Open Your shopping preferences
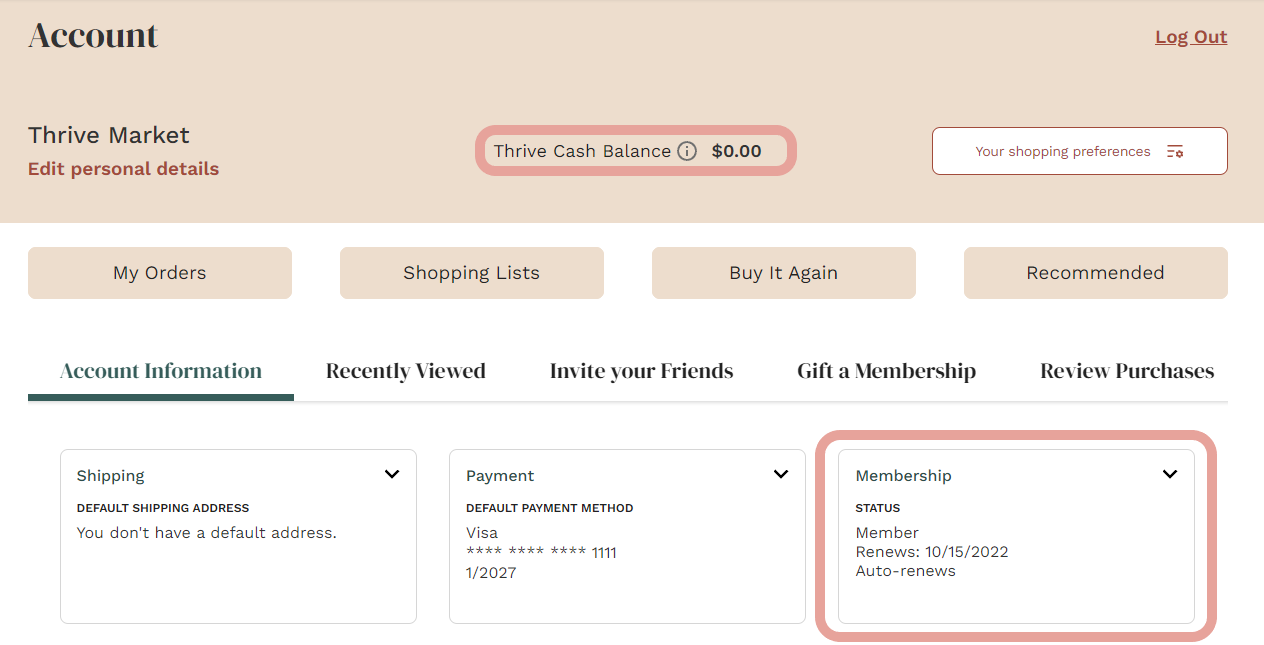 [x=1063, y=151]
